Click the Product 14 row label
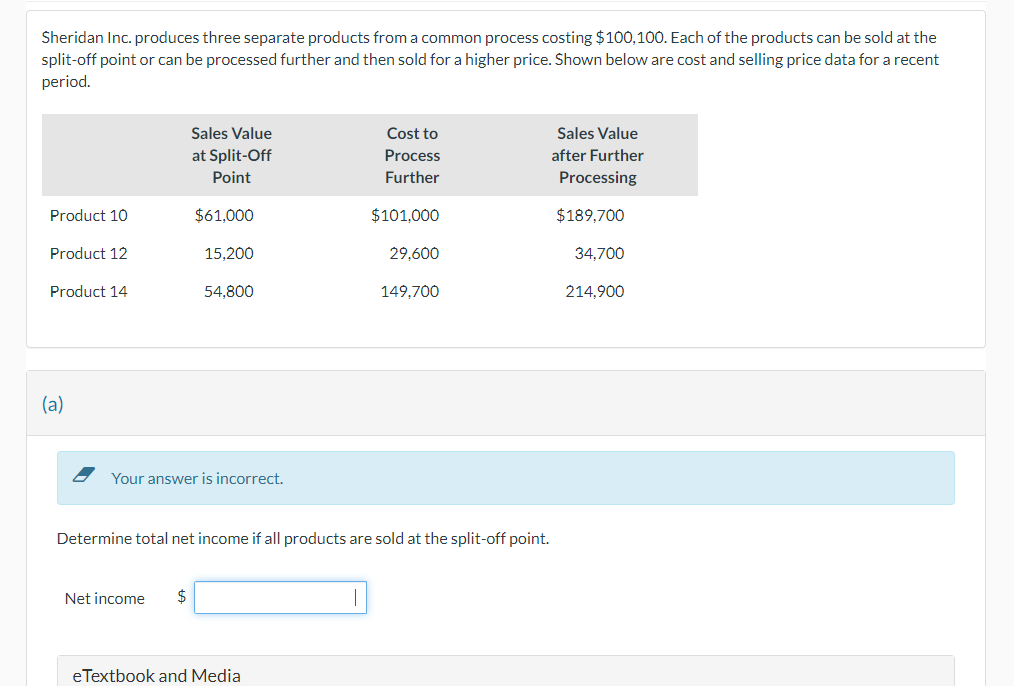Screen dimensions: 1014x686 click(x=89, y=291)
